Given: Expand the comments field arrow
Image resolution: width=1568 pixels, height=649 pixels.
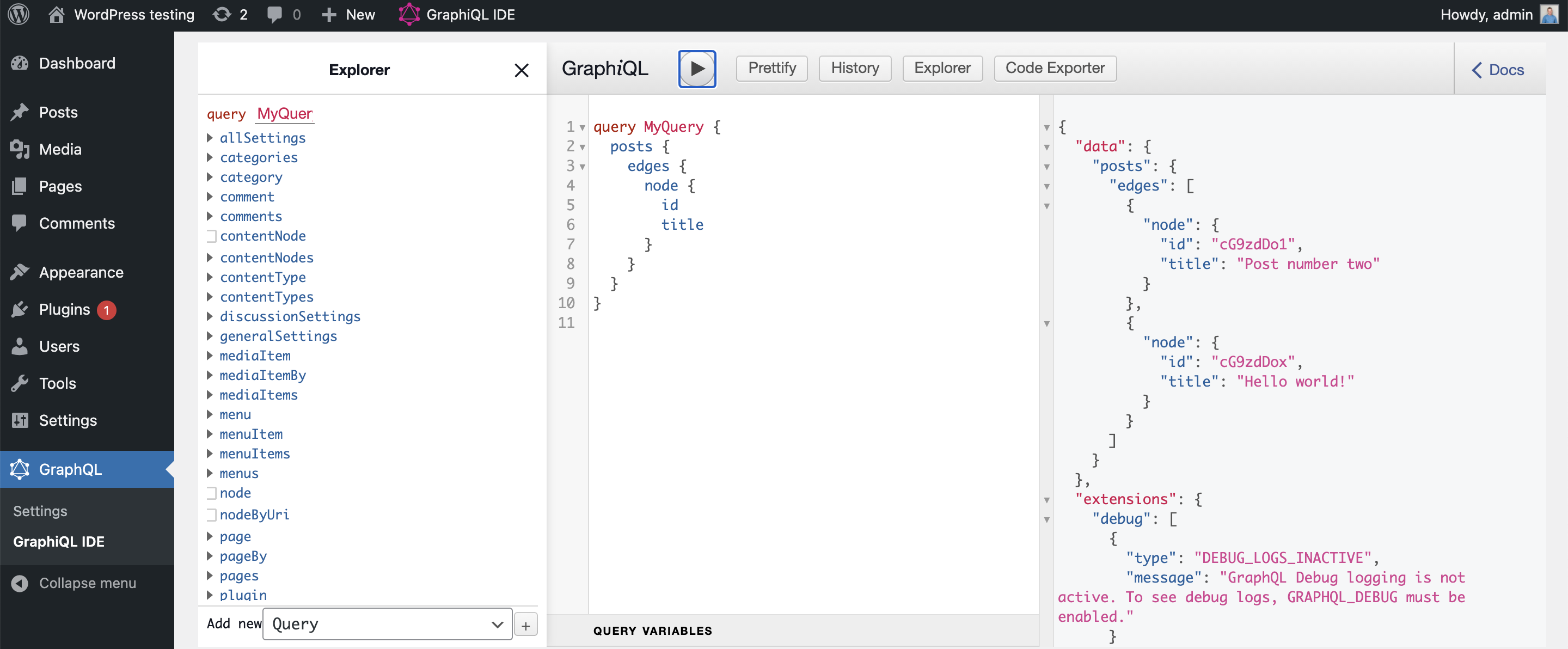Looking at the screenshot, I should (210, 216).
